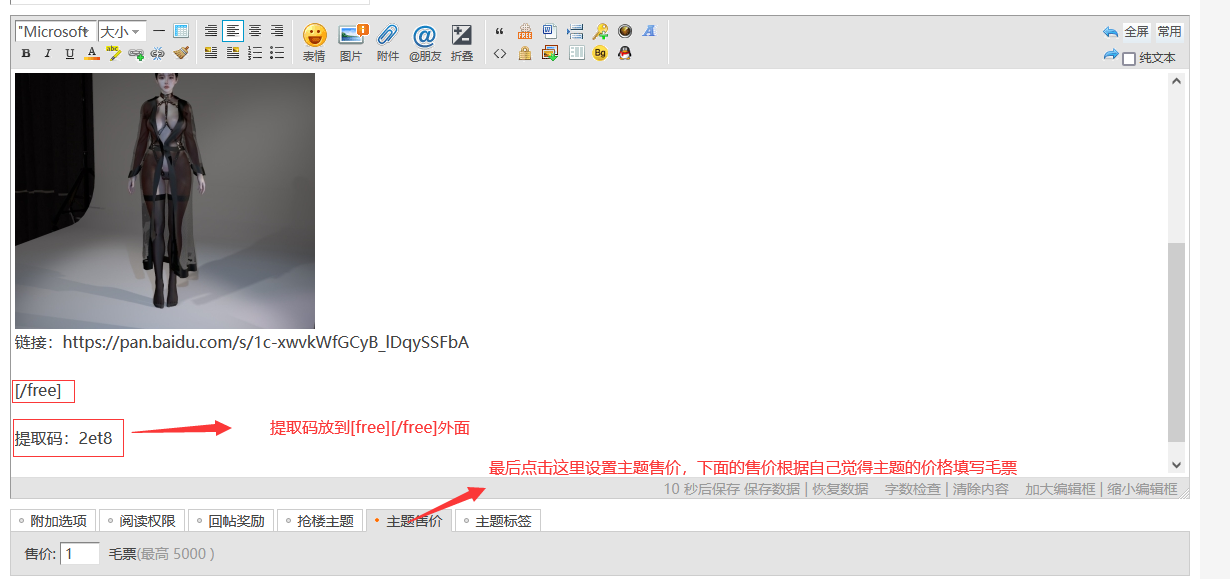This screenshot has width=1230, height=579.
Task: Click the blue stylized A text effect icon
Action: pos(649,31)
